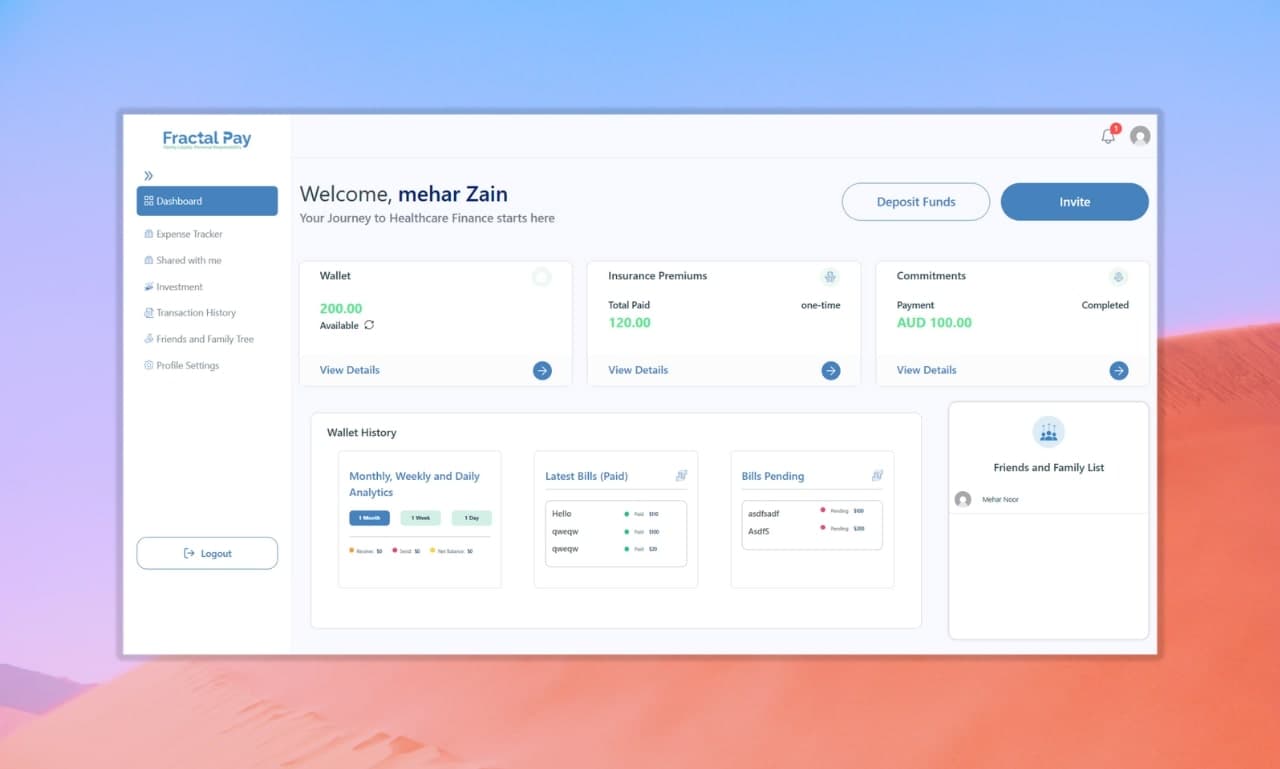Open the notifications bell icon
Screen dimensions: 1280x769
[x=1107, y=135]
